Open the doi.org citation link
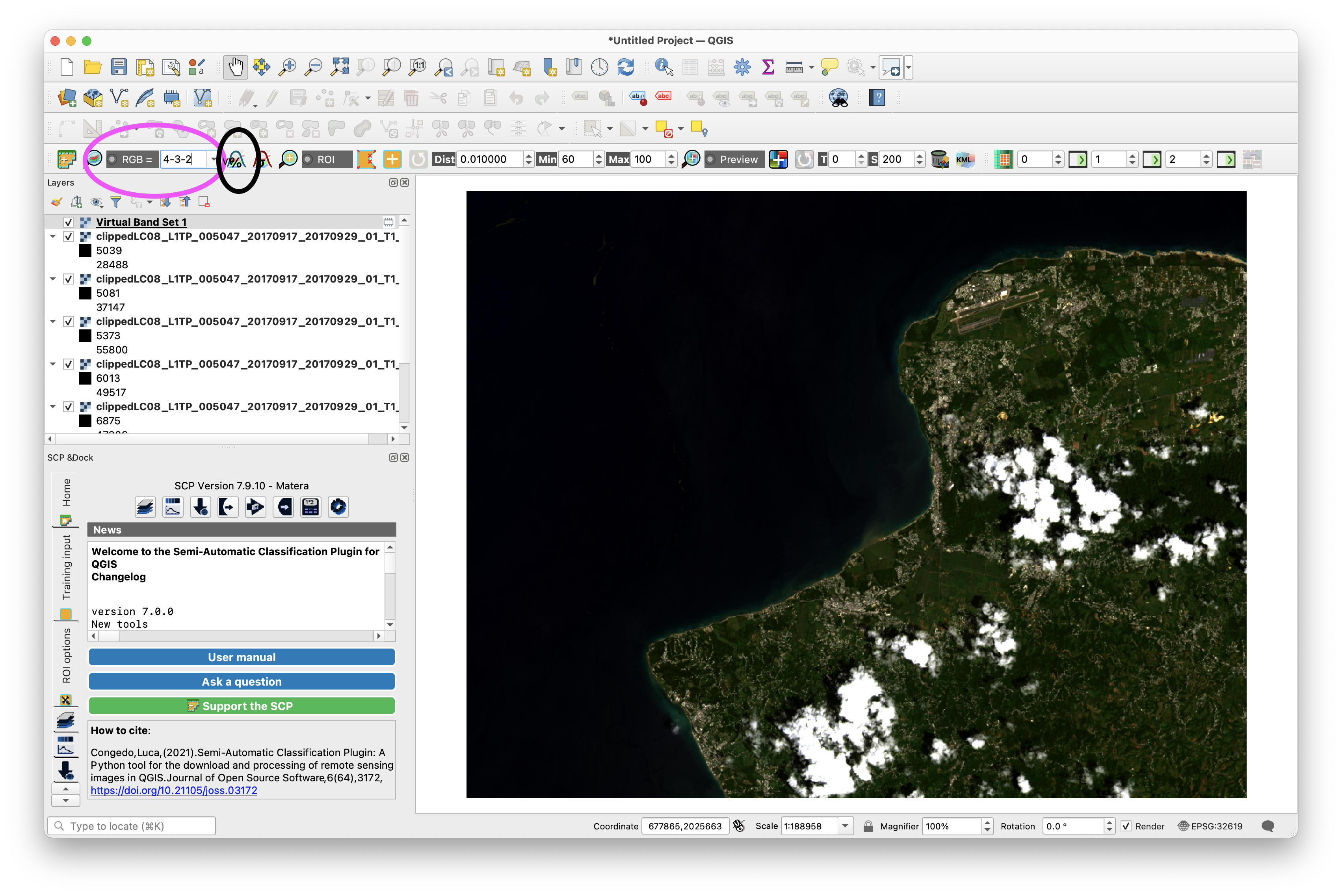 pyautogui.click(x=174, y=790)
